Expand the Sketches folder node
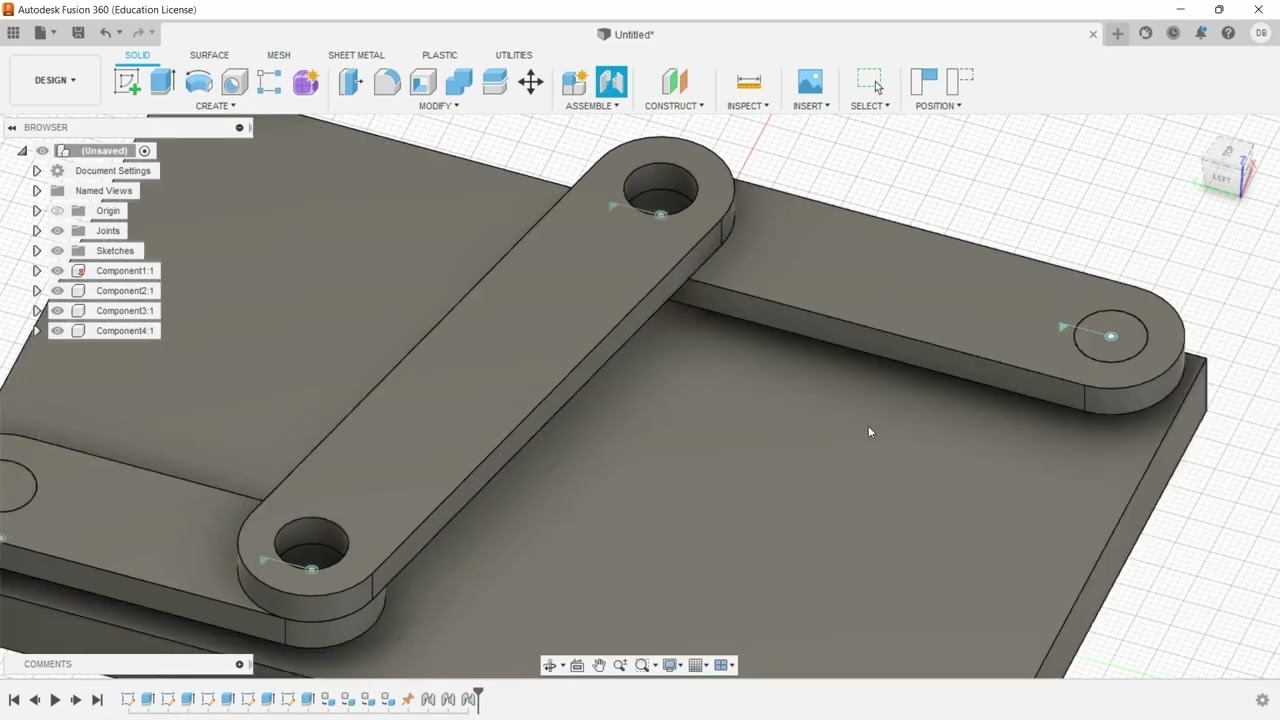Screen dimensions: 1280x720 tap(37, 251)
